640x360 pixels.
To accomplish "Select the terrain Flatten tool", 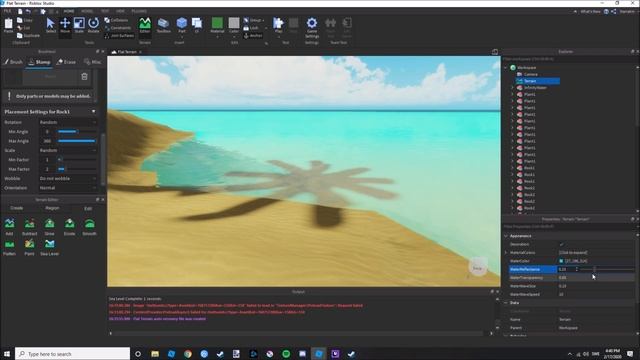I will point(9,247).
